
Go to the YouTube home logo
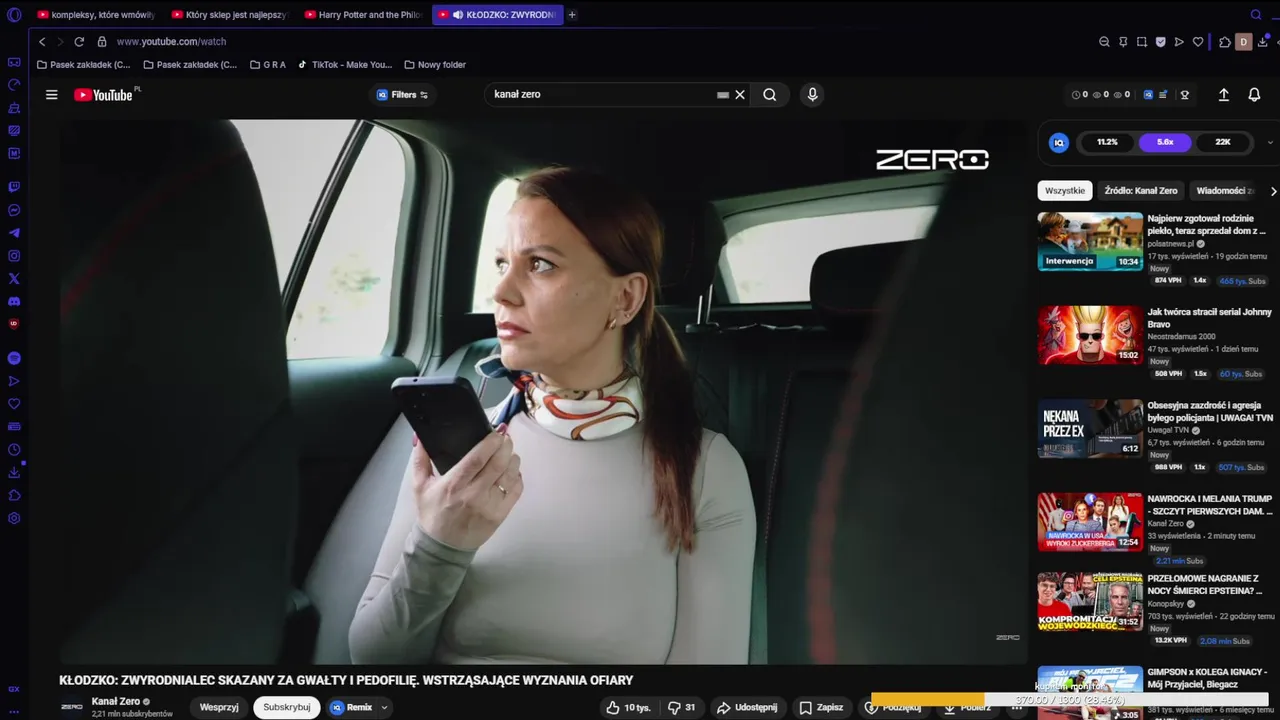pyautogui.click(x=103, y=95)
